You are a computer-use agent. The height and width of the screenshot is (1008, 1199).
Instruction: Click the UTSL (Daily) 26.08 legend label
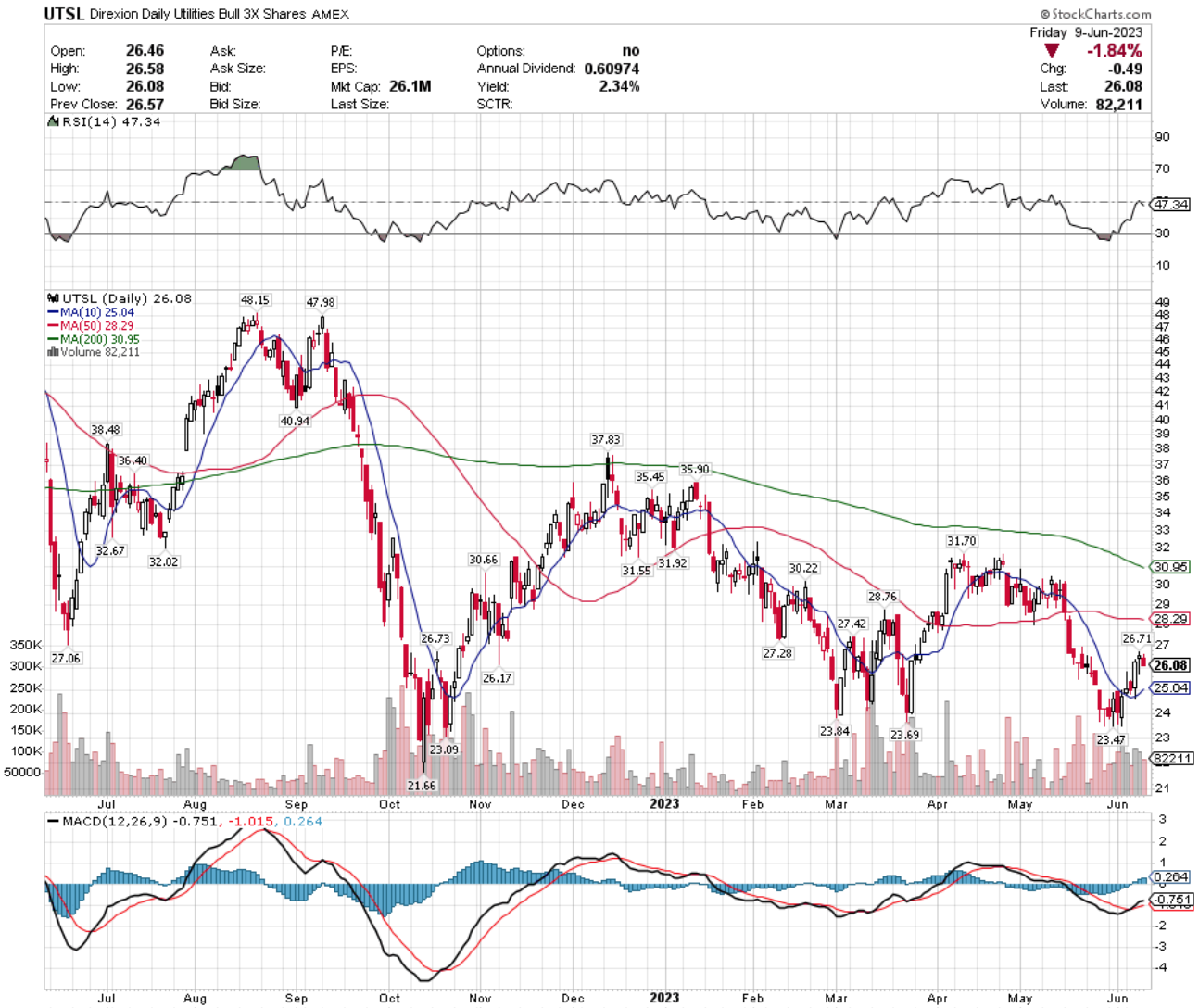tap(127, 298)
